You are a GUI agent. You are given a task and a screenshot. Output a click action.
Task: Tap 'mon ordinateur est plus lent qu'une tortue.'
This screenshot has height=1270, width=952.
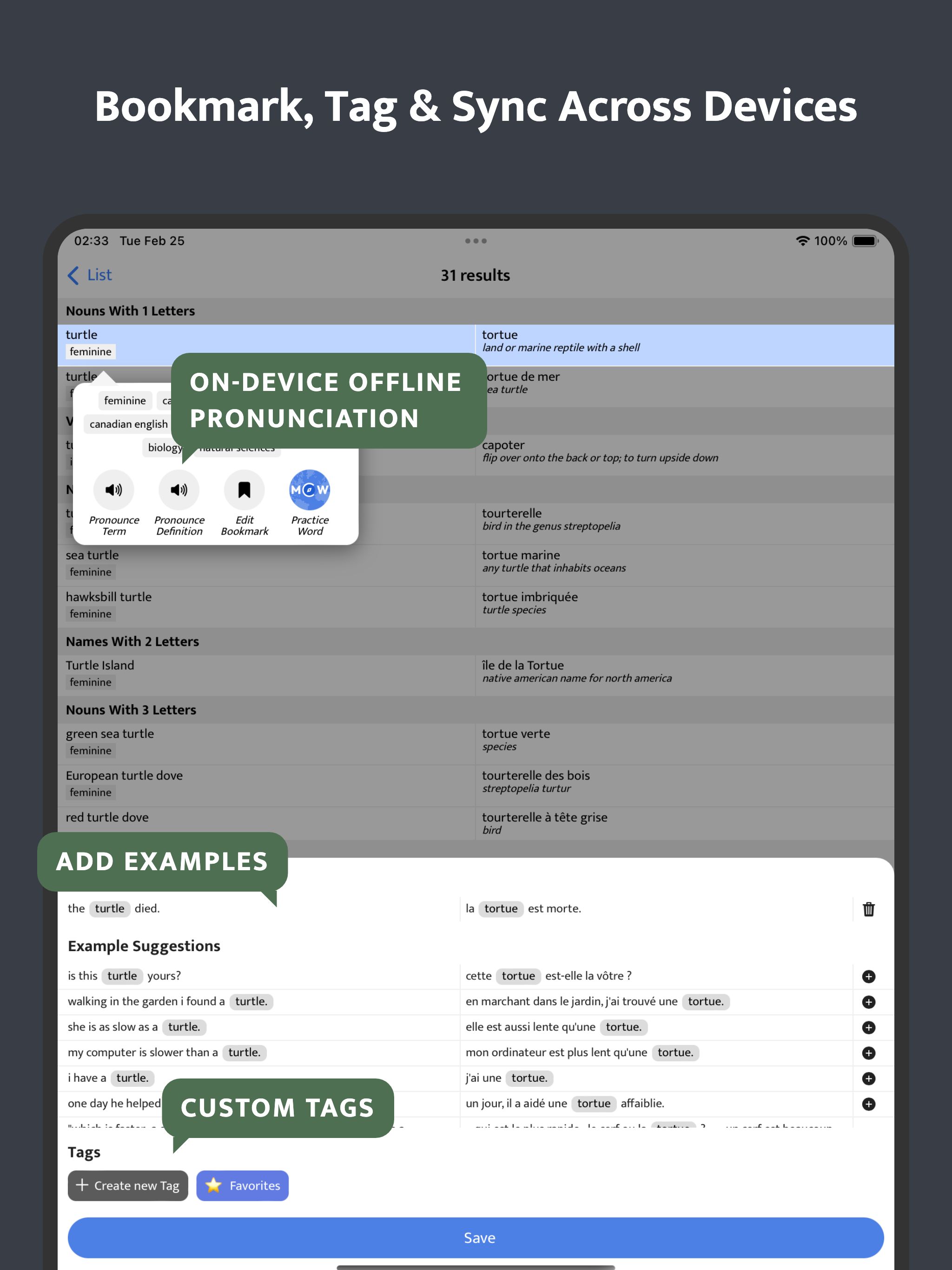pos(582,1053)
